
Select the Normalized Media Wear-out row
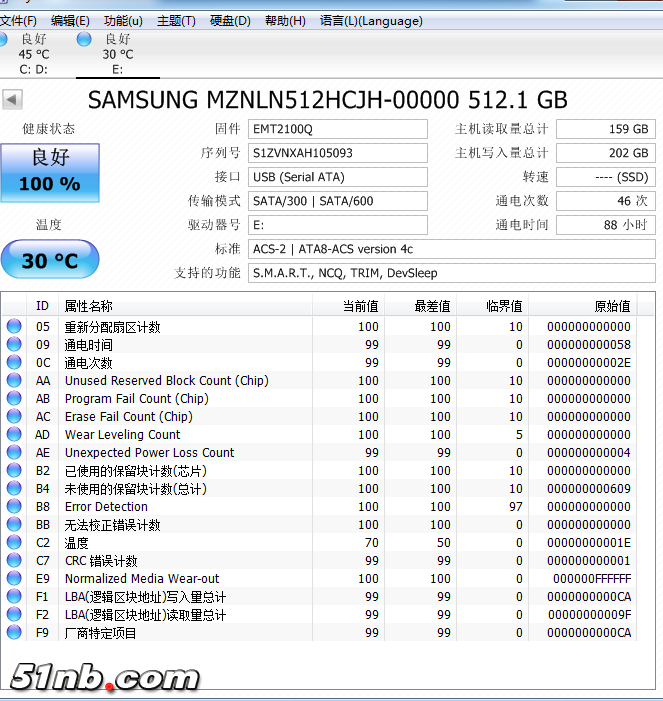[142, 579]
